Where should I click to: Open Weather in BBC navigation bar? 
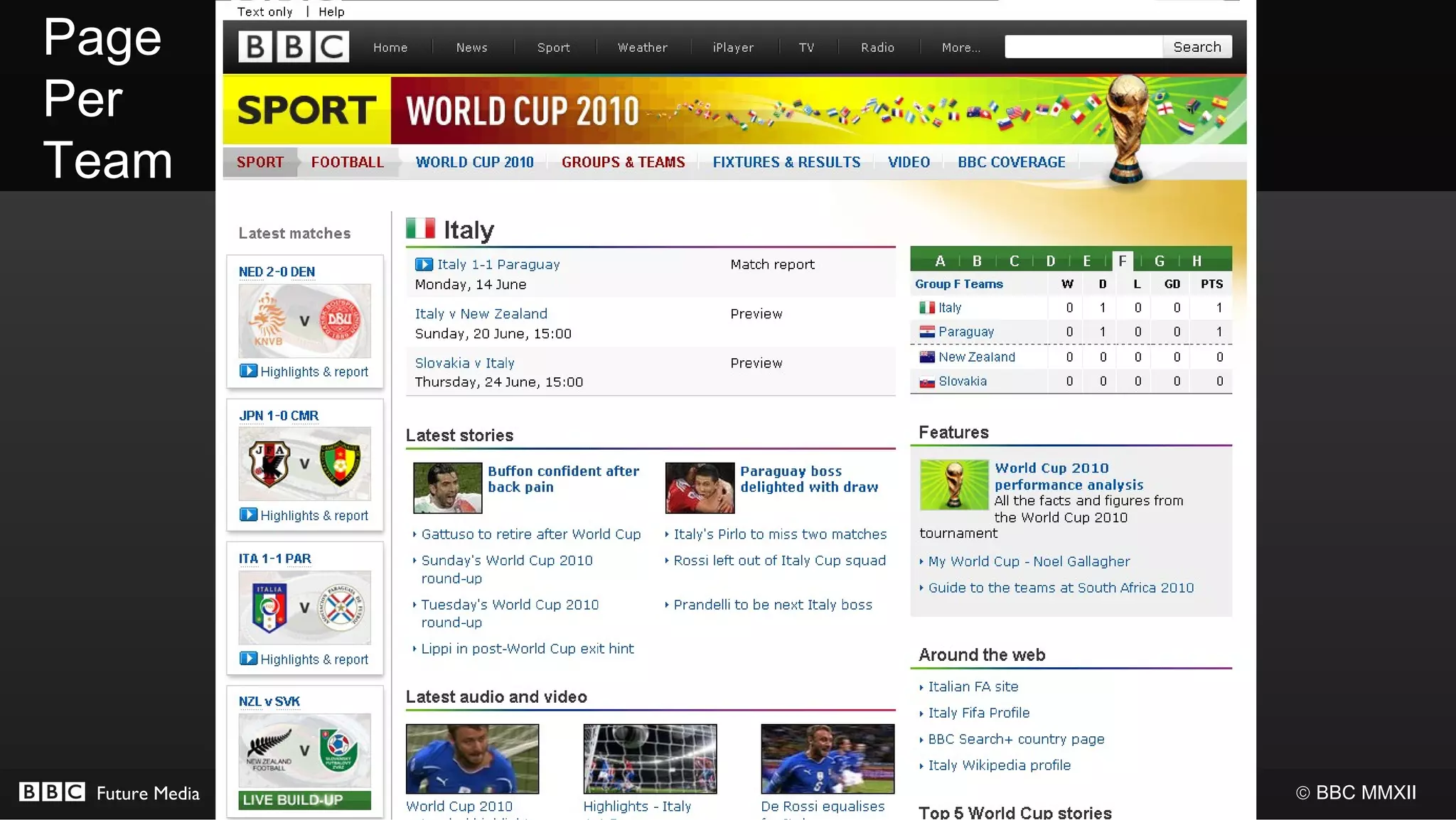click(643, 48)
